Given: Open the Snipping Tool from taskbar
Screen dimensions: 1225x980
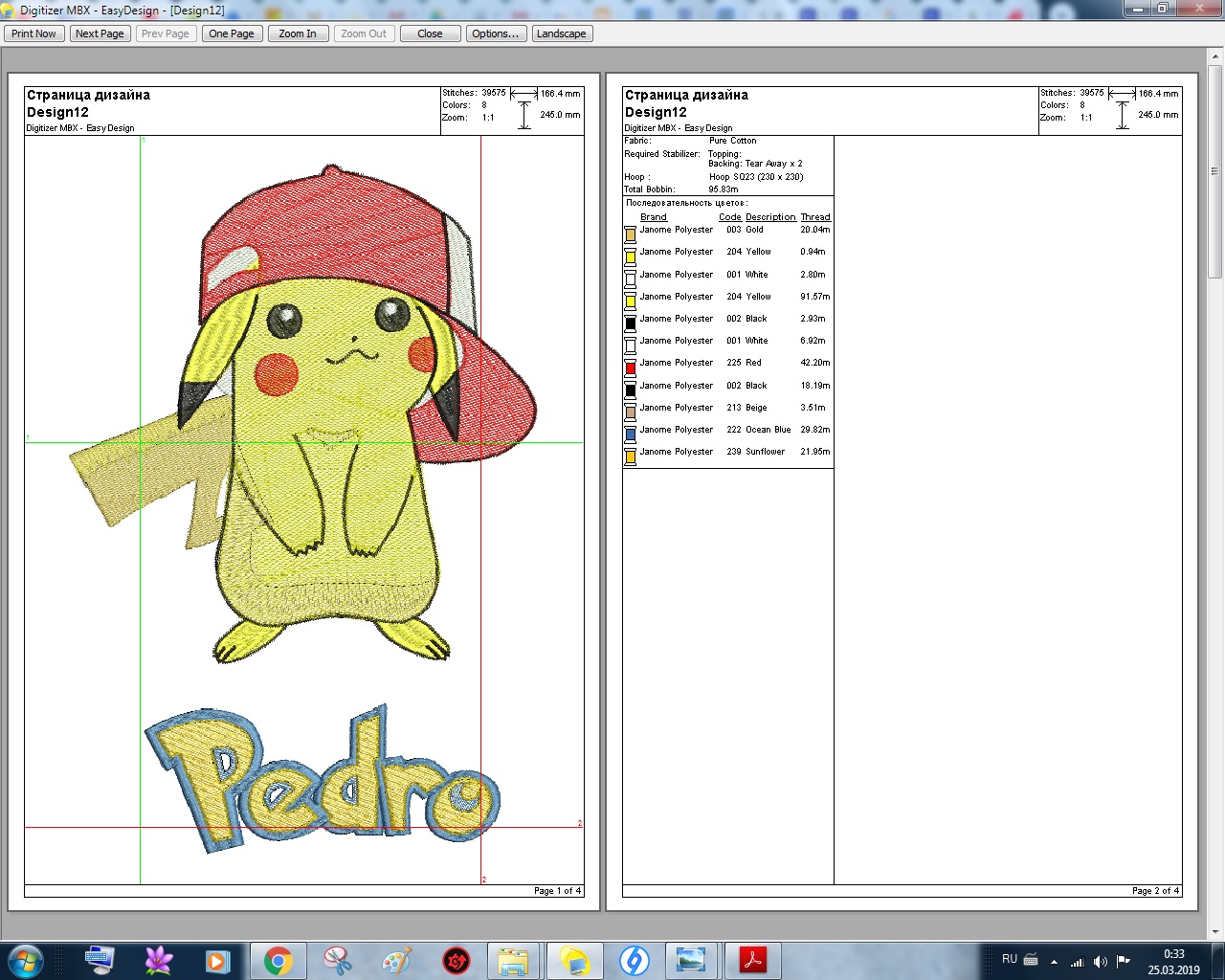Looking at the screenshot, I should (338, 960).
